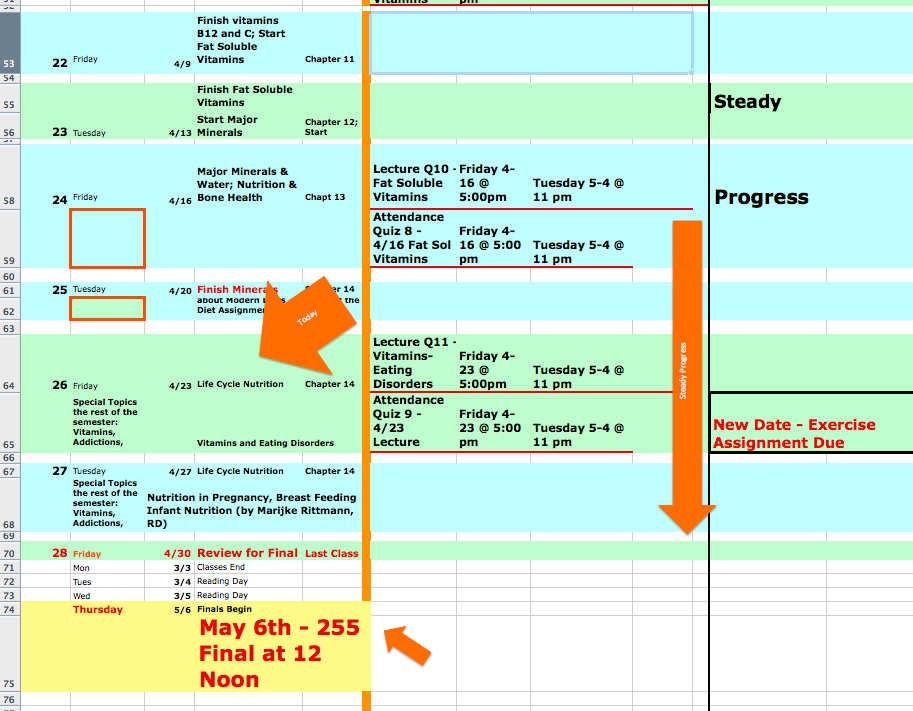The height and width of the screenshot is (711, 913).
Task: Select "New Date - Exercise Assignment Due" cell
Action: click(x=794, y=433)
